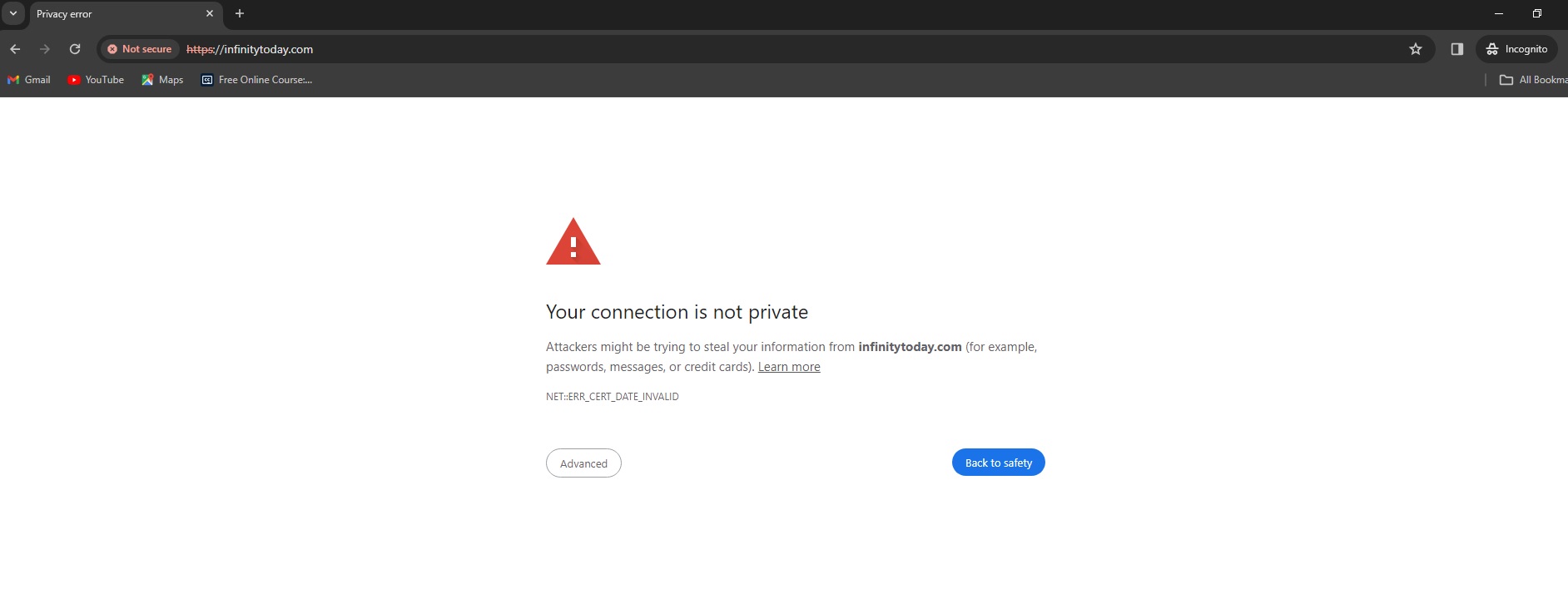Open the side panel icon
This screenshot has height=594, width=1568.
pos(1457,49)
